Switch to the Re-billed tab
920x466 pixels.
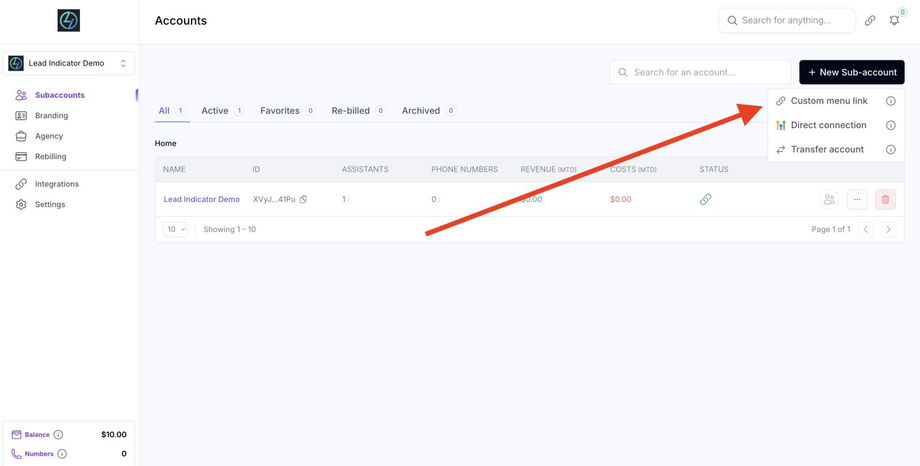[358, 111]
